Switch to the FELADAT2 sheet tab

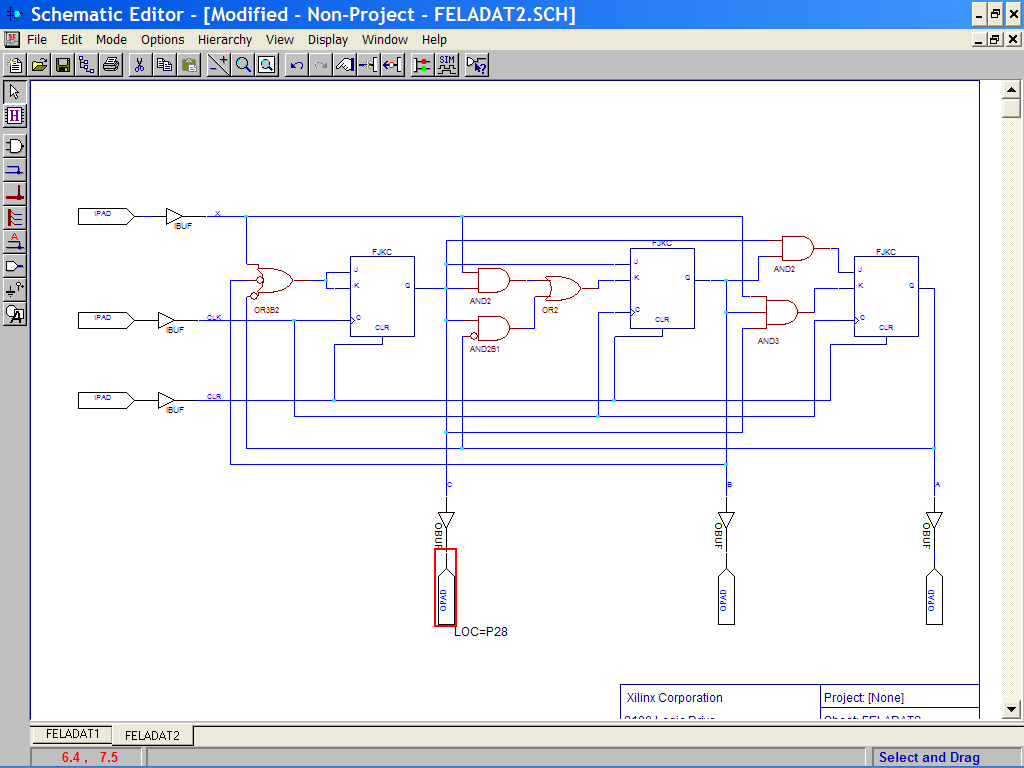(152, 735)
